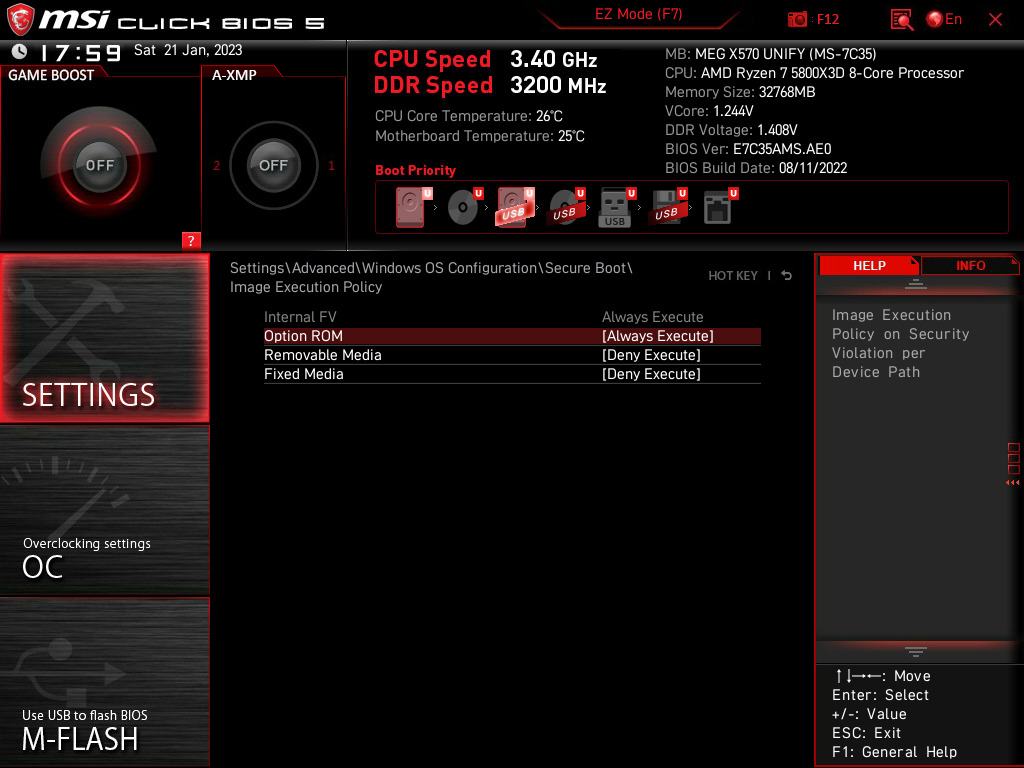
Task: Open the SETTINGS section
Action: coord(104,338)
